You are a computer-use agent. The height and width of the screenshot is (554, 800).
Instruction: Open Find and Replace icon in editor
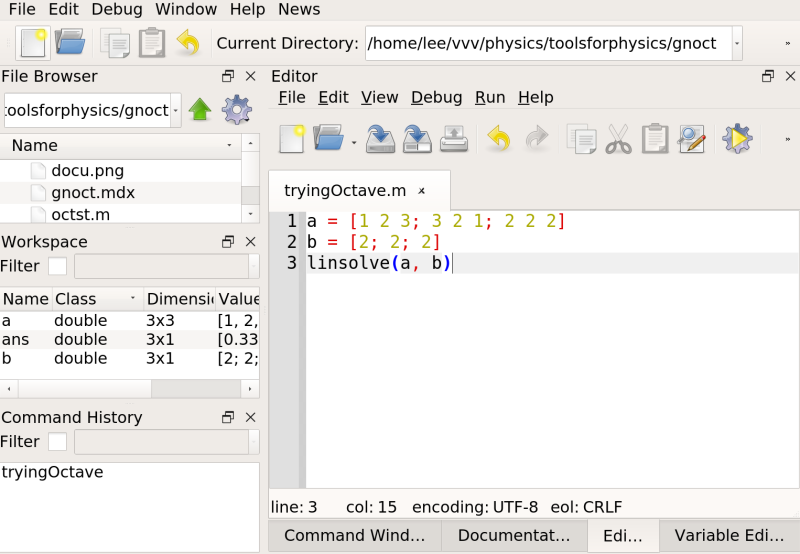[692, 138]
